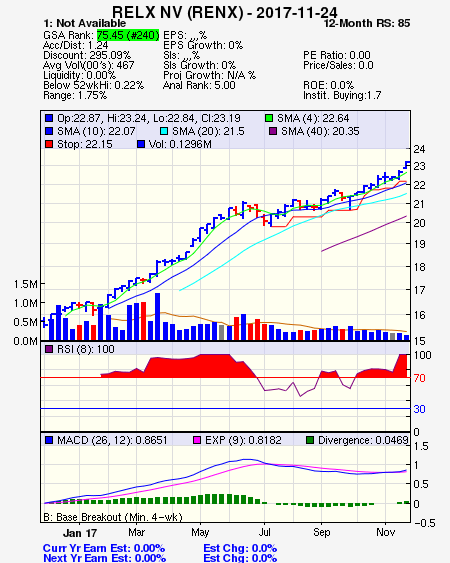Viewport: 450px width, 563px height.
Task: Click the Jul x-axis label
Action: point(264,532)
